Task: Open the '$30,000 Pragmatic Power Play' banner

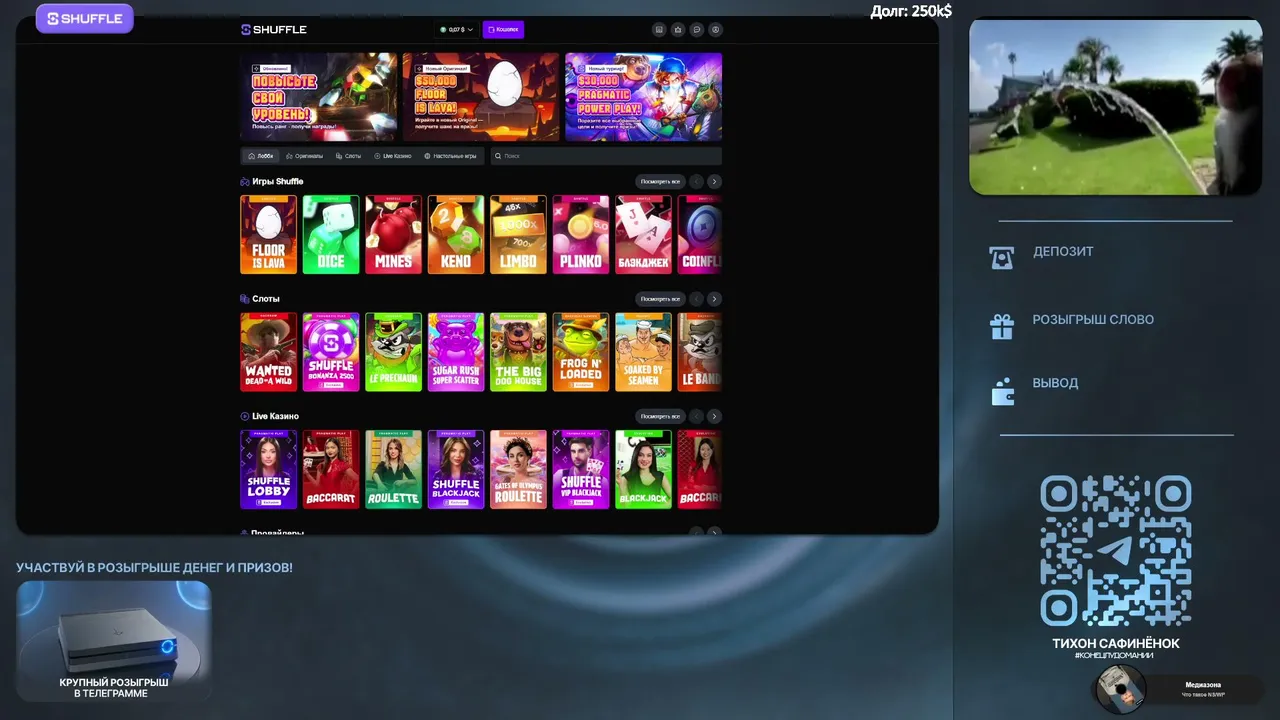Action: click(643, 97)
